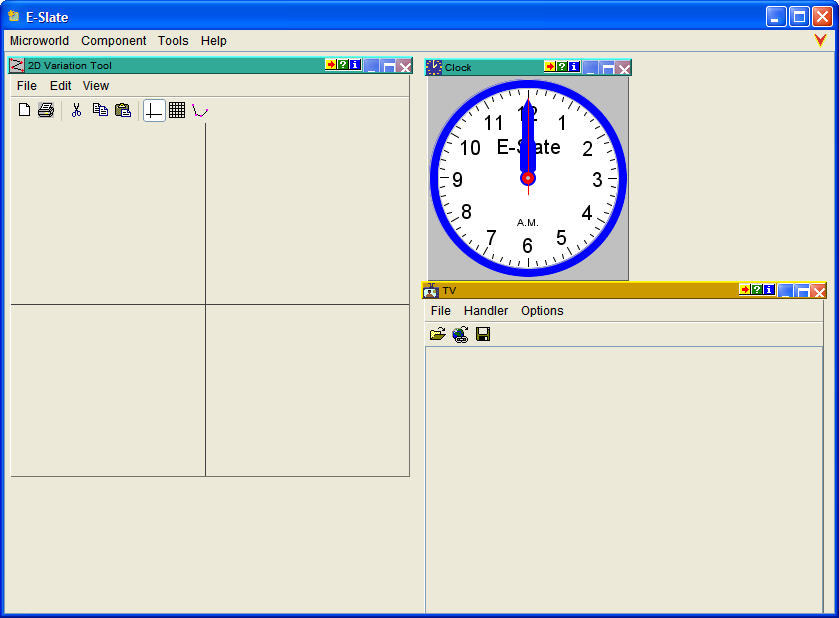Select the Cut tool in 2D Variation Tool
Image resolution: width=839 pixels, height=618 pixels.
click(76, 110)
